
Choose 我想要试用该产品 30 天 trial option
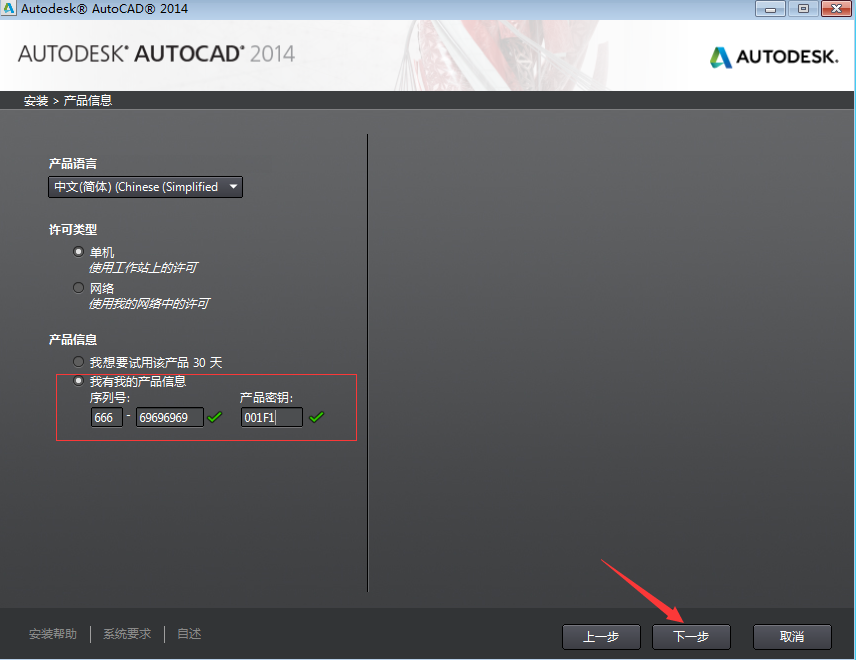click(x=79, y=362)
